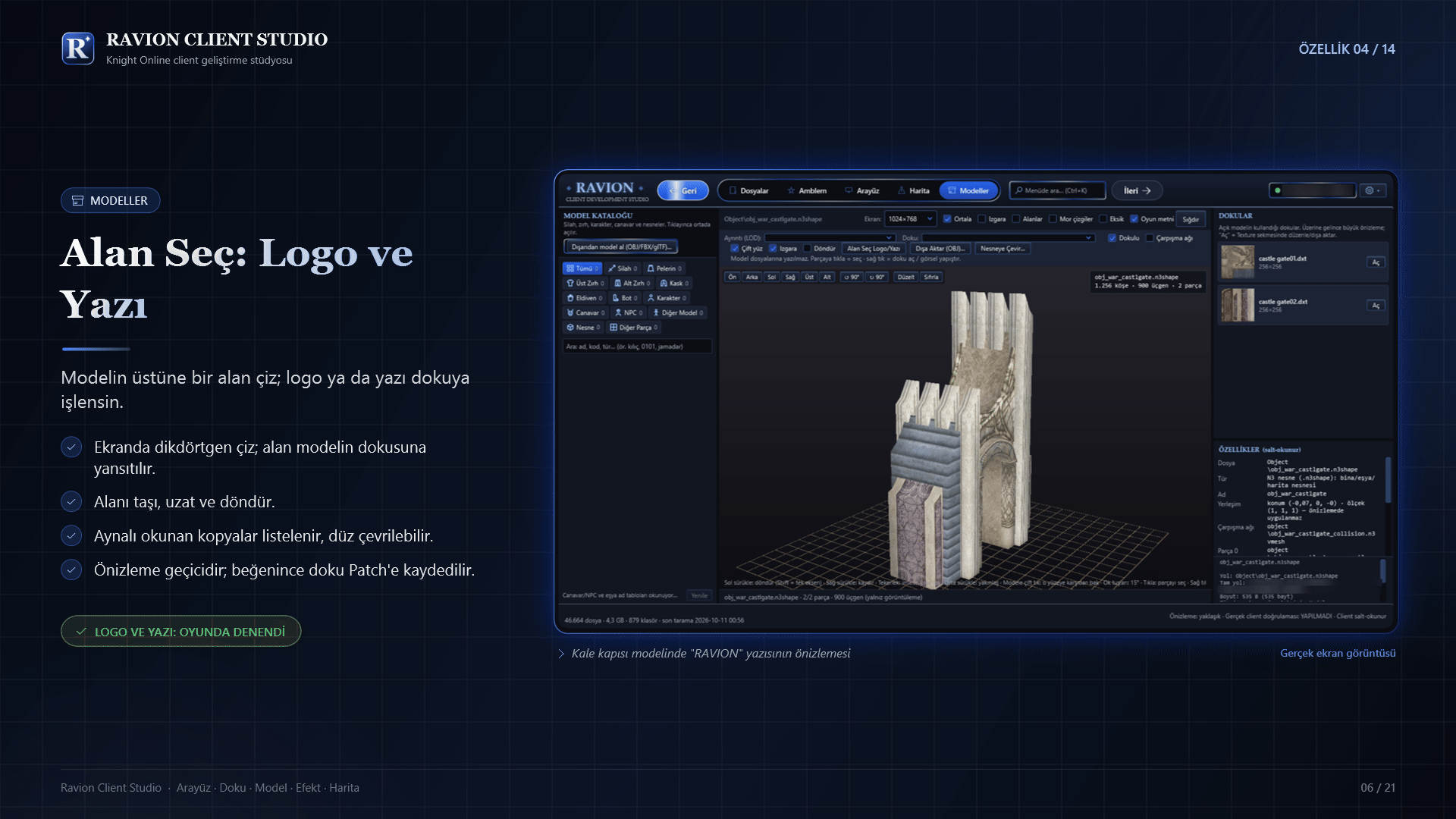Open the Ekran 1024×768 dropdown

point(910,219)
